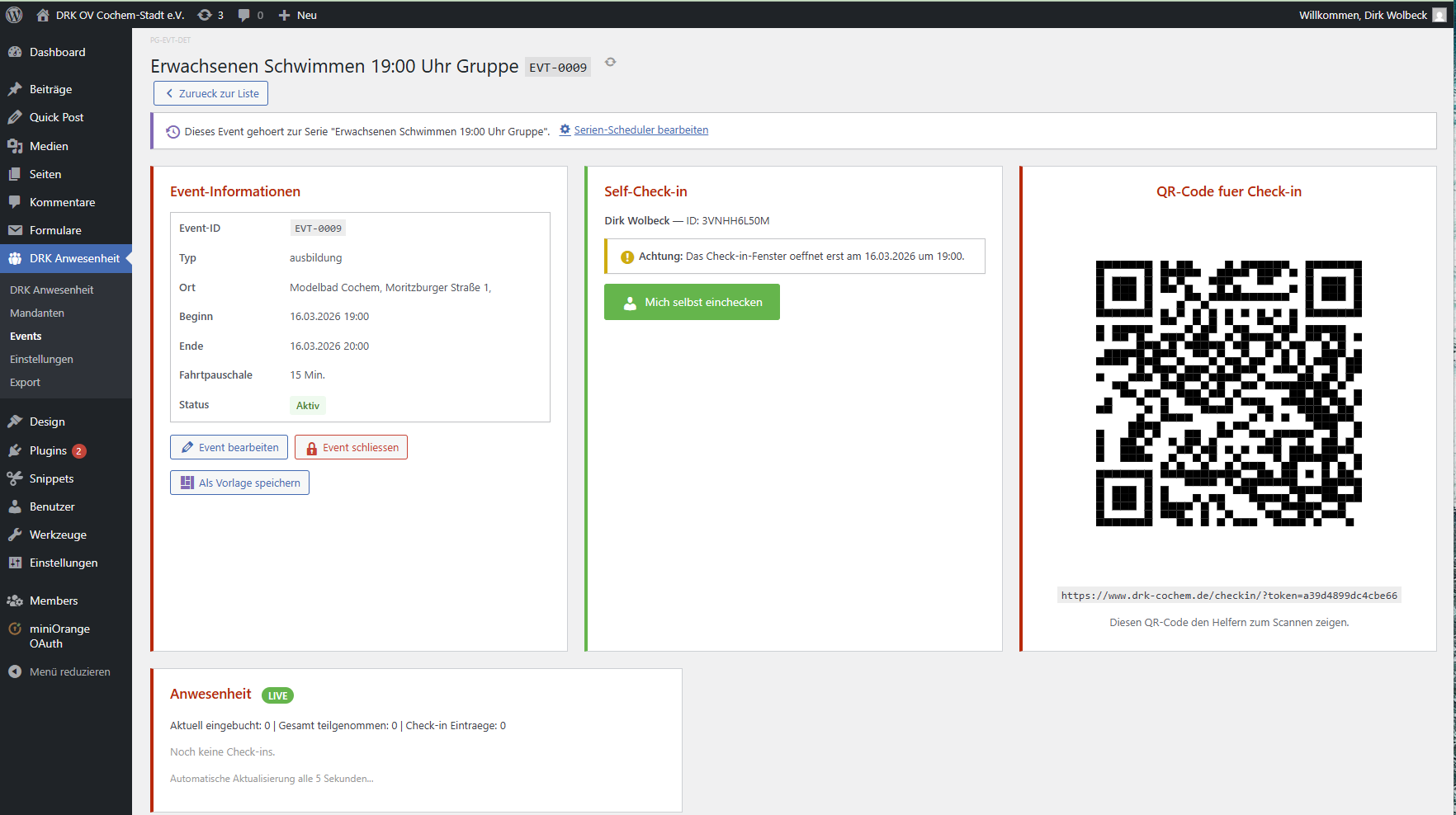
Task: Click the Snippets scissors icon
Action: 15,478
